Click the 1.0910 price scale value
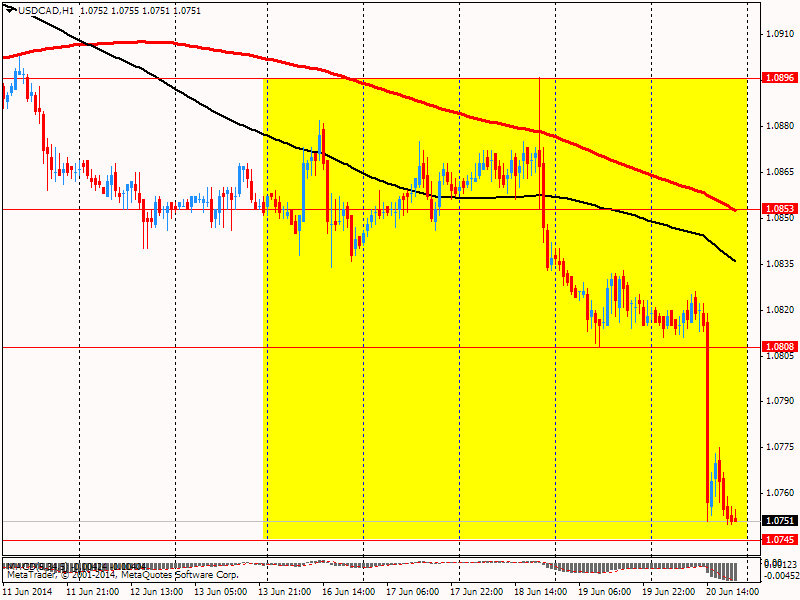800x600 pixels. coord(780,34)
